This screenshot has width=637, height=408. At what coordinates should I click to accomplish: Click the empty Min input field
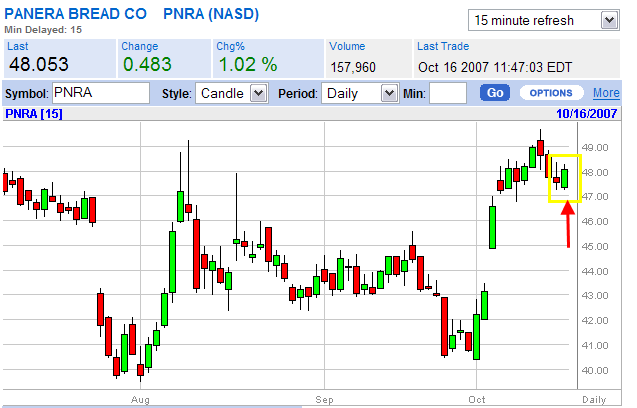448,93
